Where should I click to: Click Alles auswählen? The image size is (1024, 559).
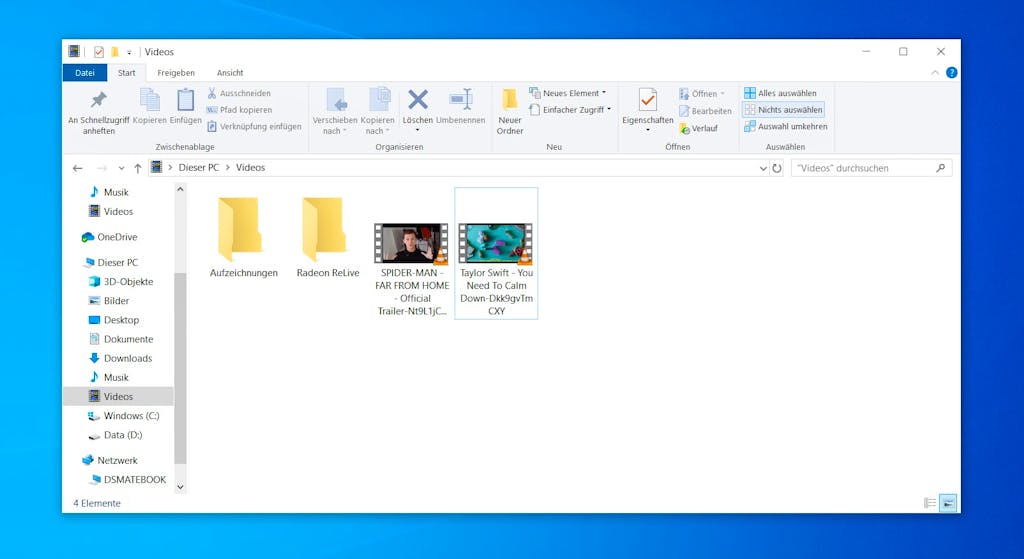point(780,93)
